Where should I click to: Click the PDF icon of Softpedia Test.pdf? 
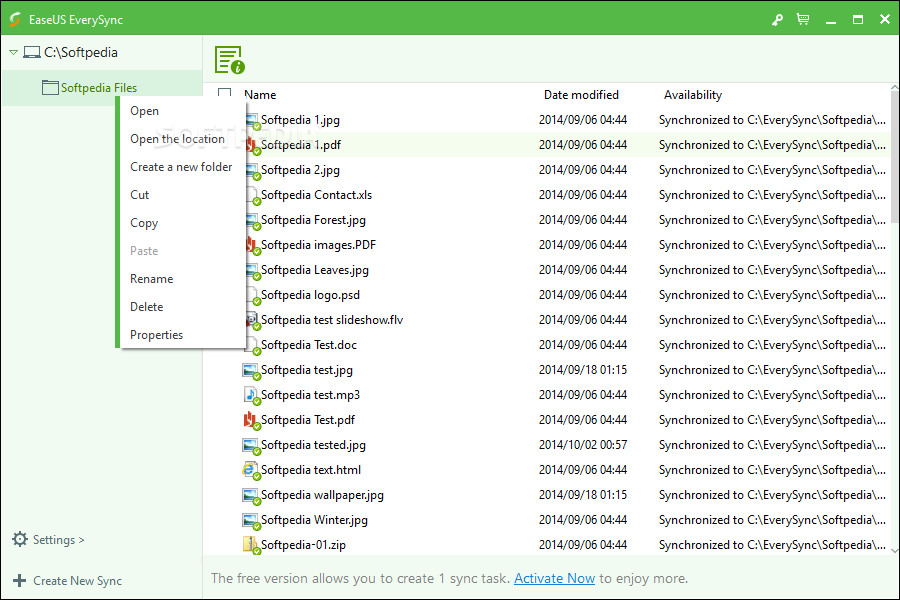[250, 420]
